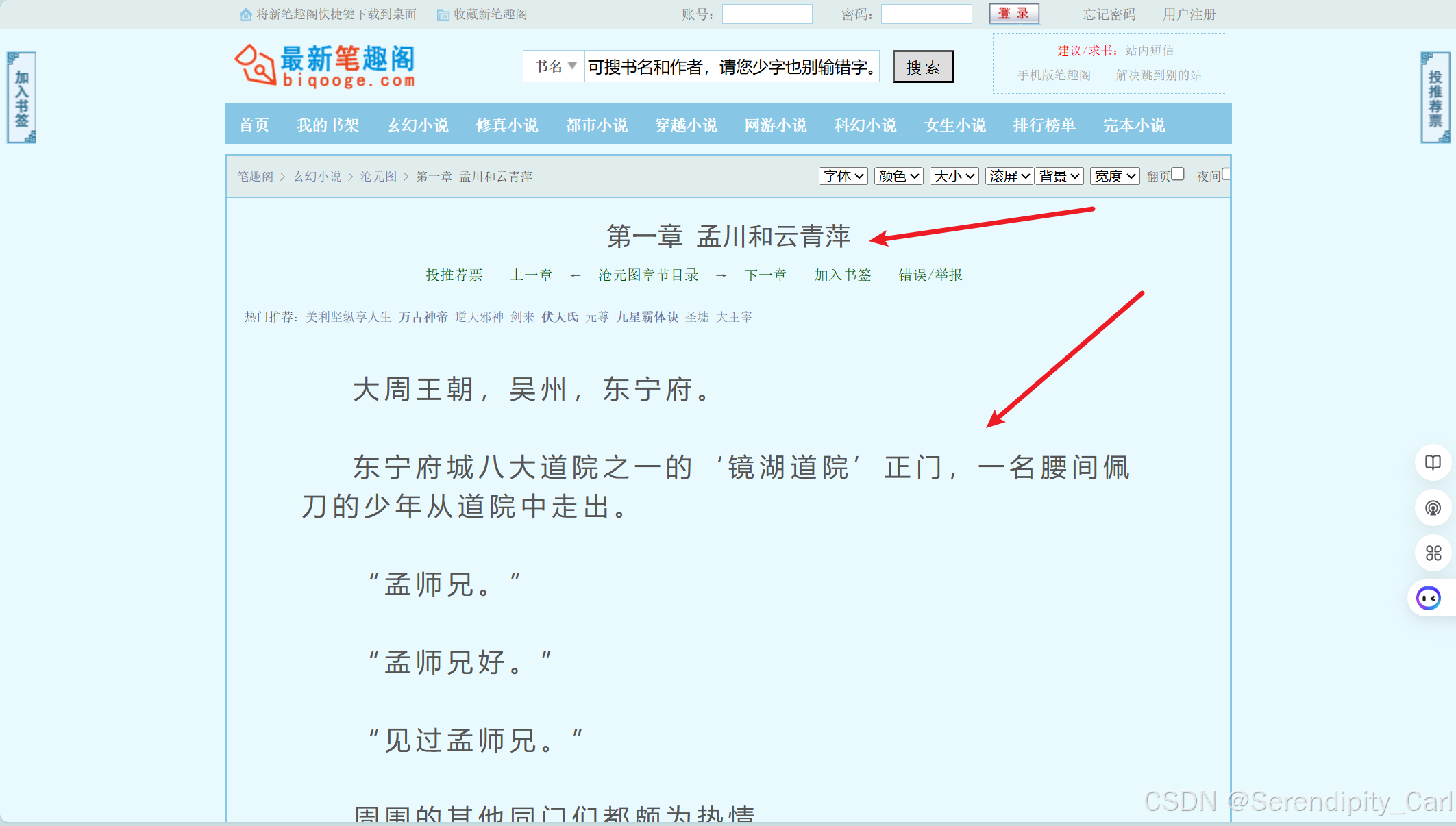This screenshot has width=1456, height=826.
Task: Click the biqooge site logo
Action: pyautogui.click(x=325, y=66)
